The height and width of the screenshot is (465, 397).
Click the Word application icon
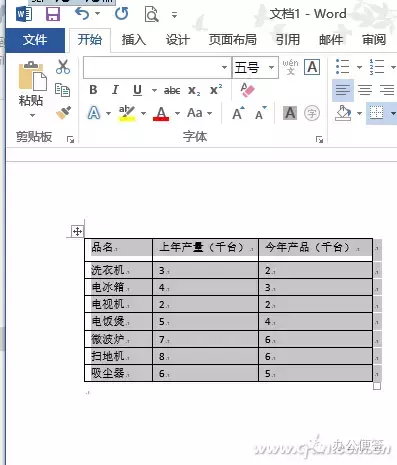pos(24,14)
